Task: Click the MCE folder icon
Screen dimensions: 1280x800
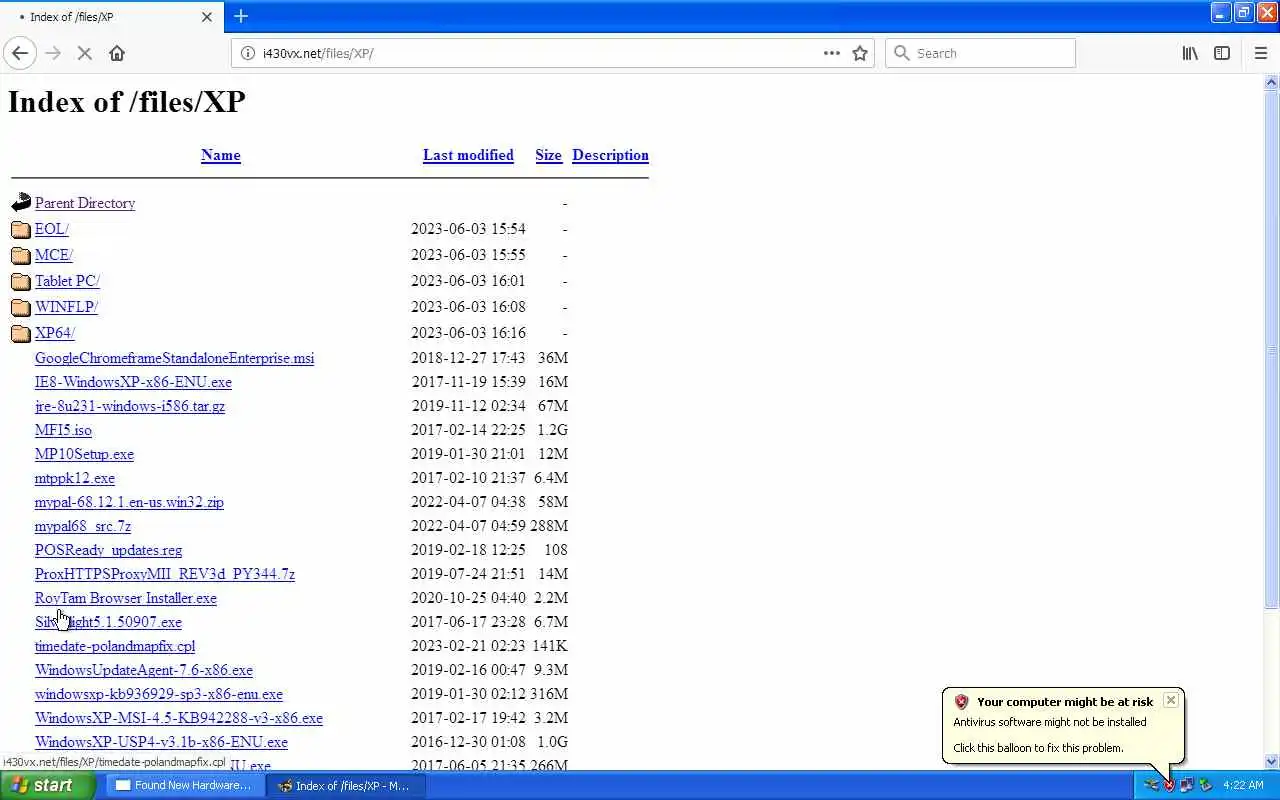Action: click(x=21, y=255)
